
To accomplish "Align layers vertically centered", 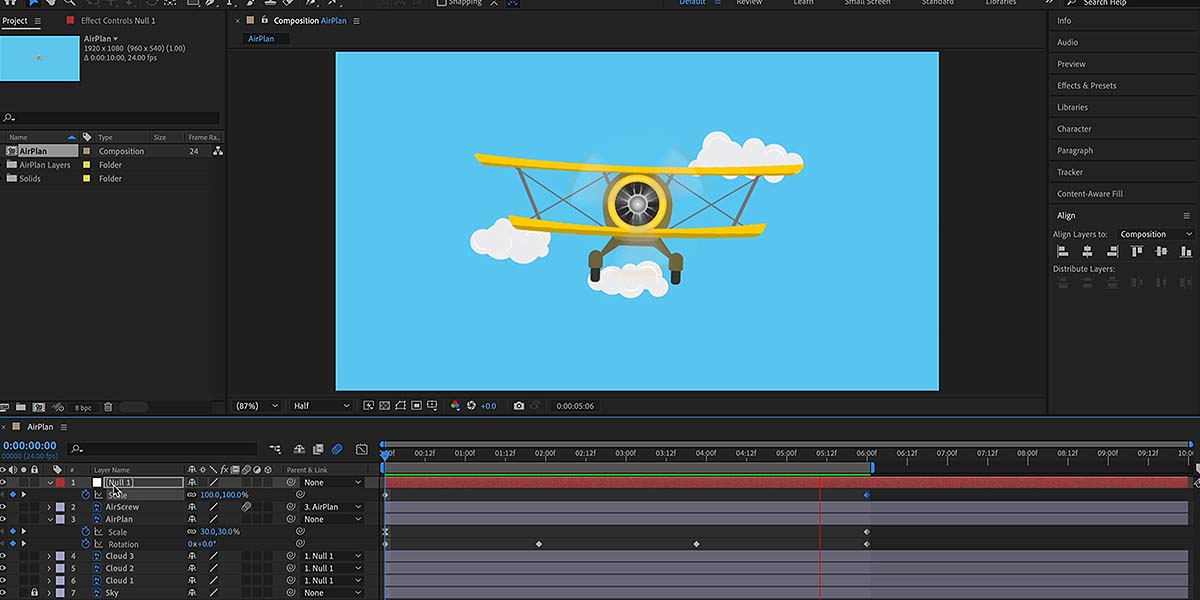I will click(1161, 252).
